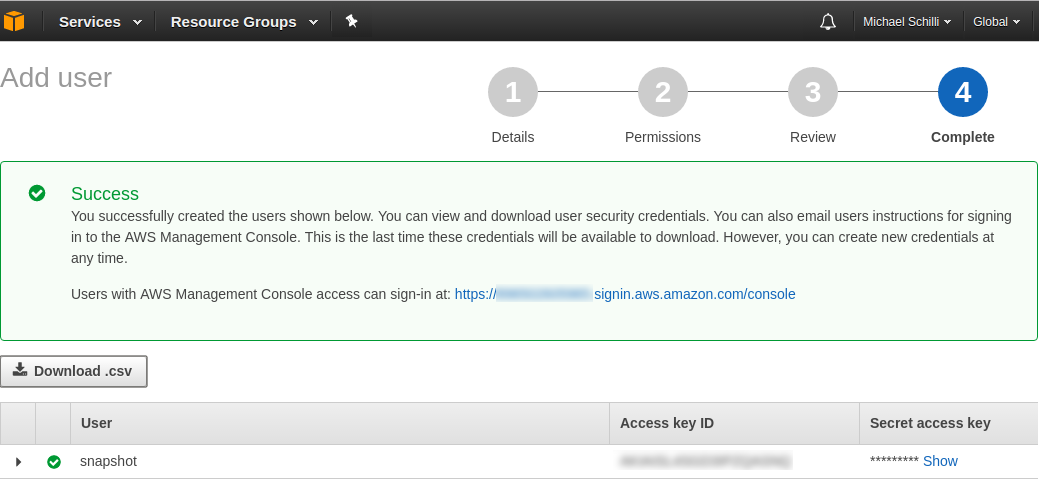Click the snapshot row green status icon
This screenshot has height=482, width=1039.
coord(54,461)
